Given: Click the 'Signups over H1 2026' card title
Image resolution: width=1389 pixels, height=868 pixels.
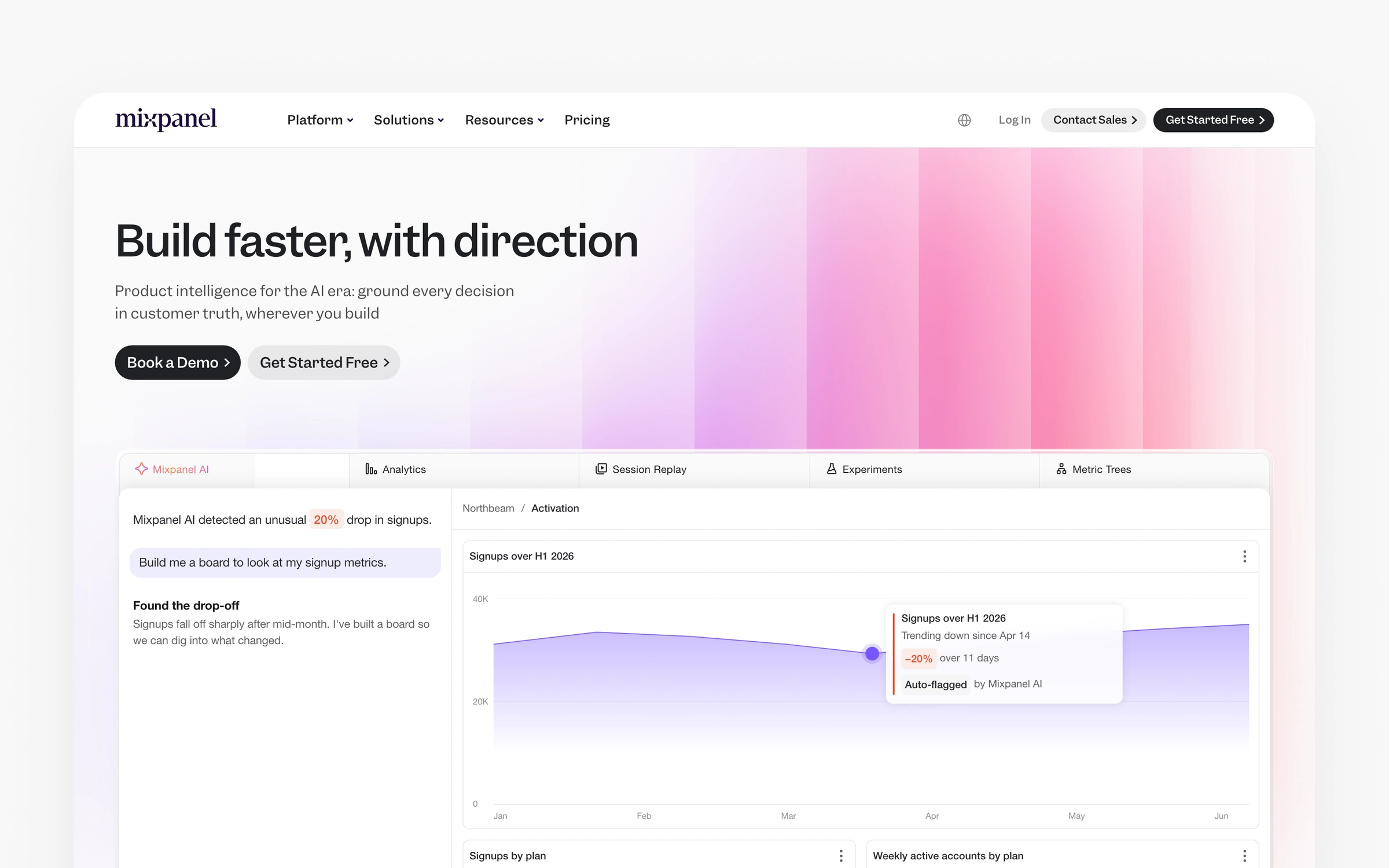Looking at the screenshot, I should point(521,556).
